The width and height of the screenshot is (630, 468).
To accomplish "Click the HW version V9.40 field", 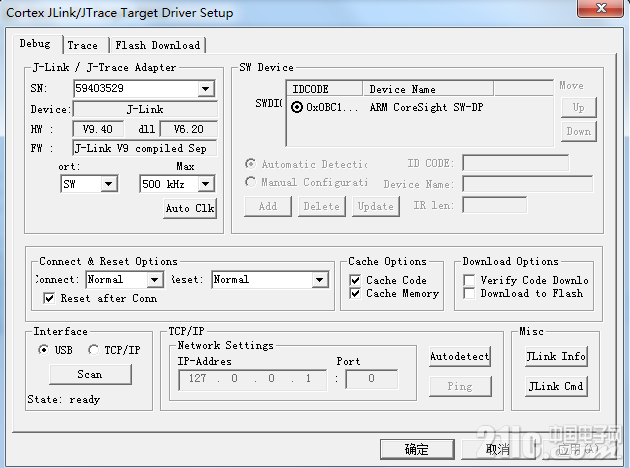I will [98, 129].
